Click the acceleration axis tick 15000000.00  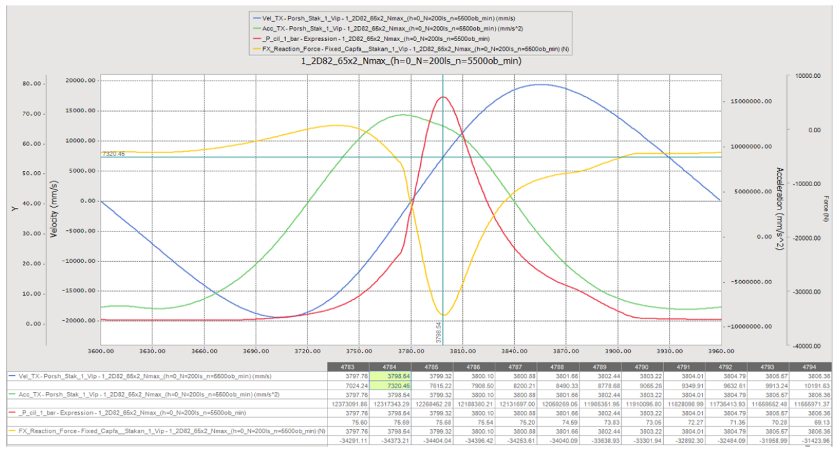[751, 101]
